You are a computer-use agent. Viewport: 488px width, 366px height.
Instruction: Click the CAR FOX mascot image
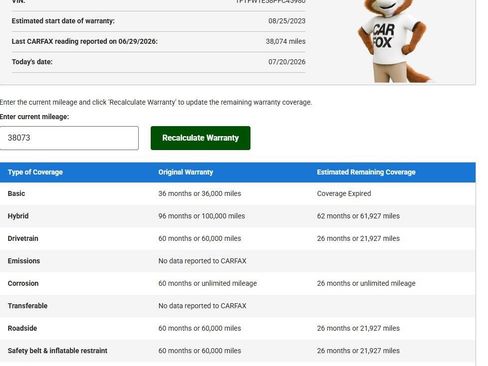(x=393, y=41)
